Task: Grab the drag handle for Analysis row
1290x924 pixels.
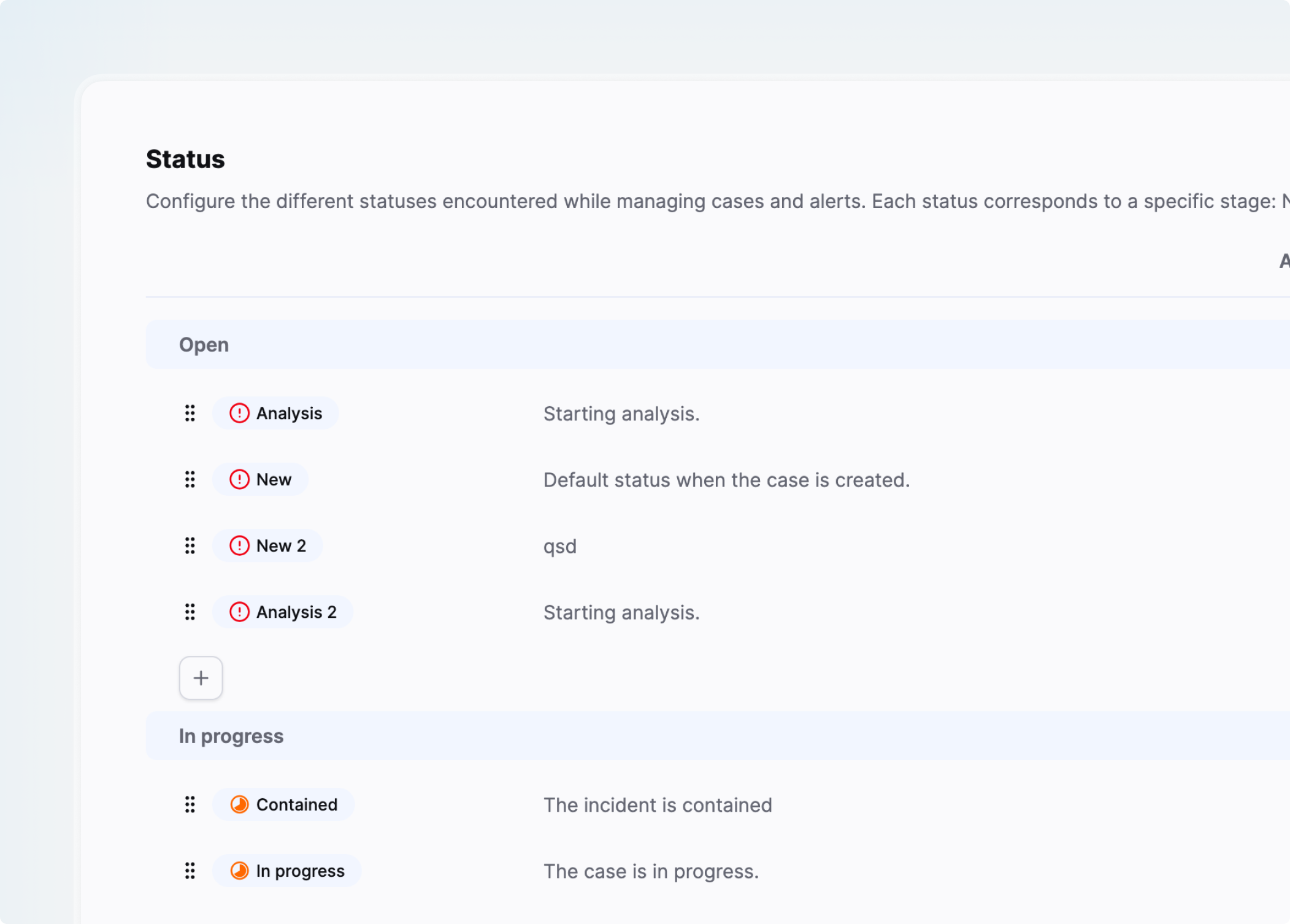Action: [190, 414]
